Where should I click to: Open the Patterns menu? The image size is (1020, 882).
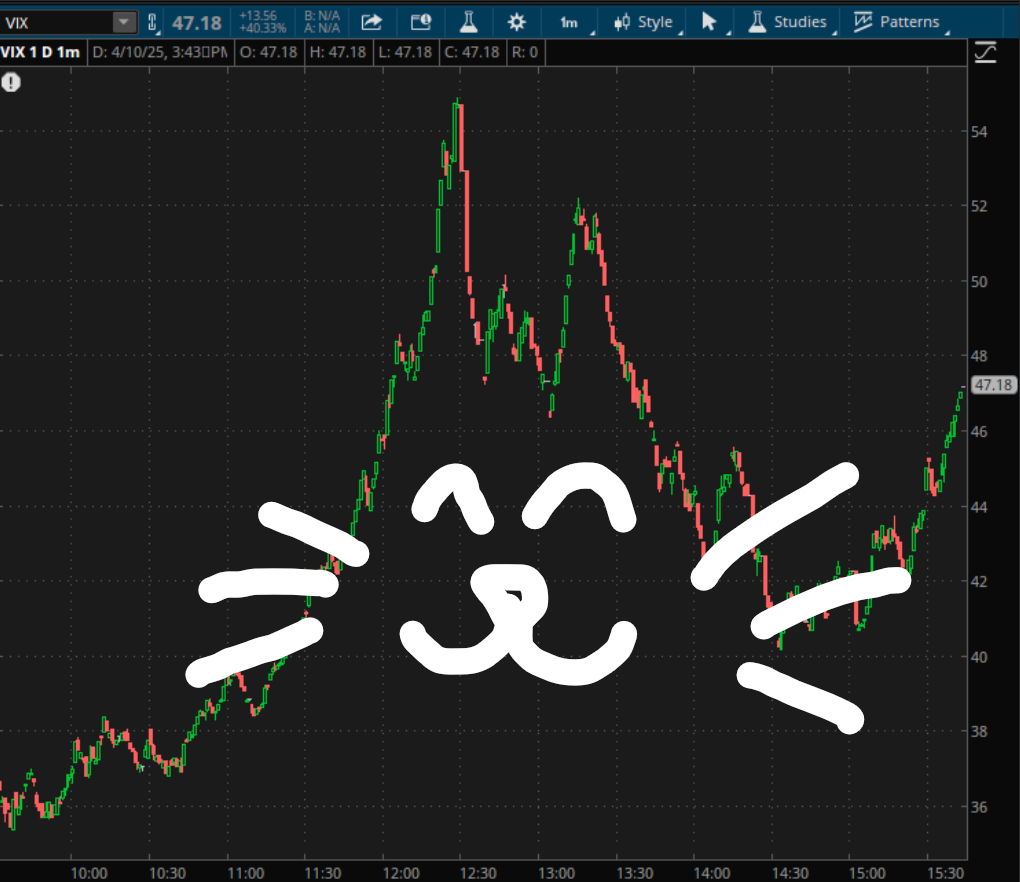[896, 22]
